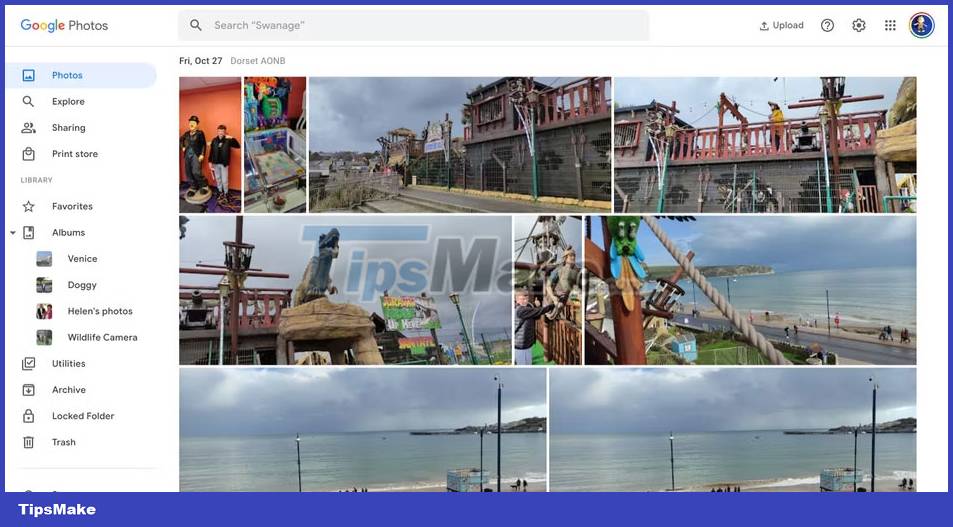Open Utilities in the sidebar

68,363
